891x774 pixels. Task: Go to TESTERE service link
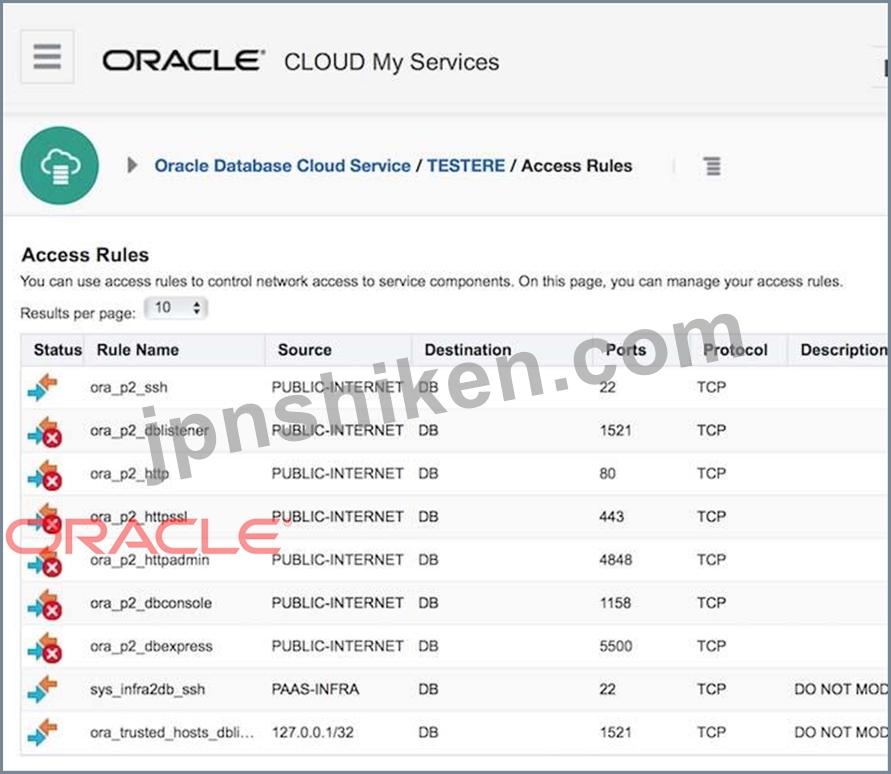pos(466,165)
